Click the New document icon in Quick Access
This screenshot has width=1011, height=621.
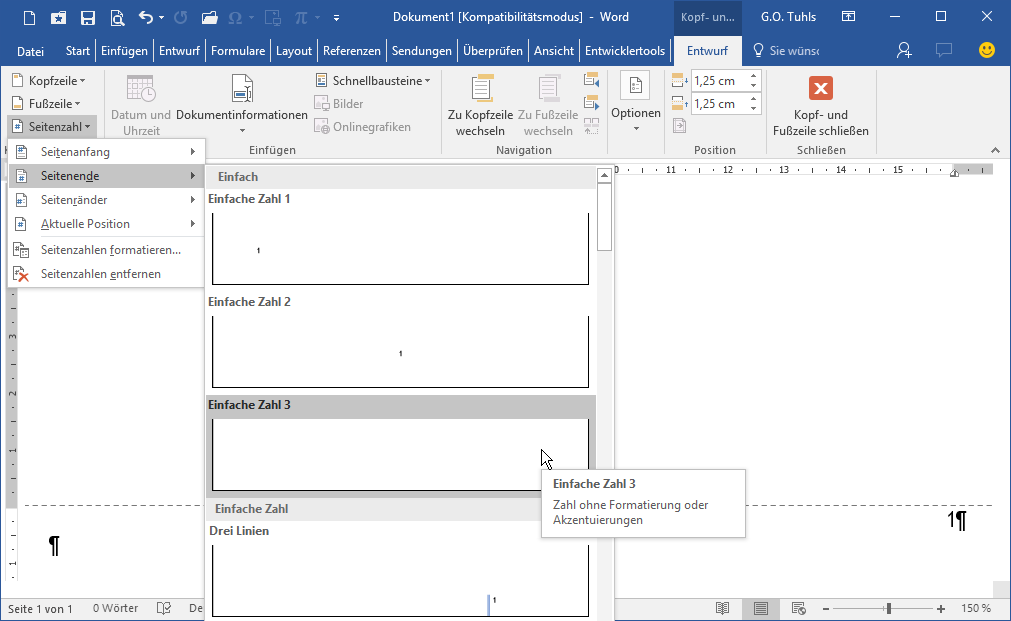click(30, 17)
